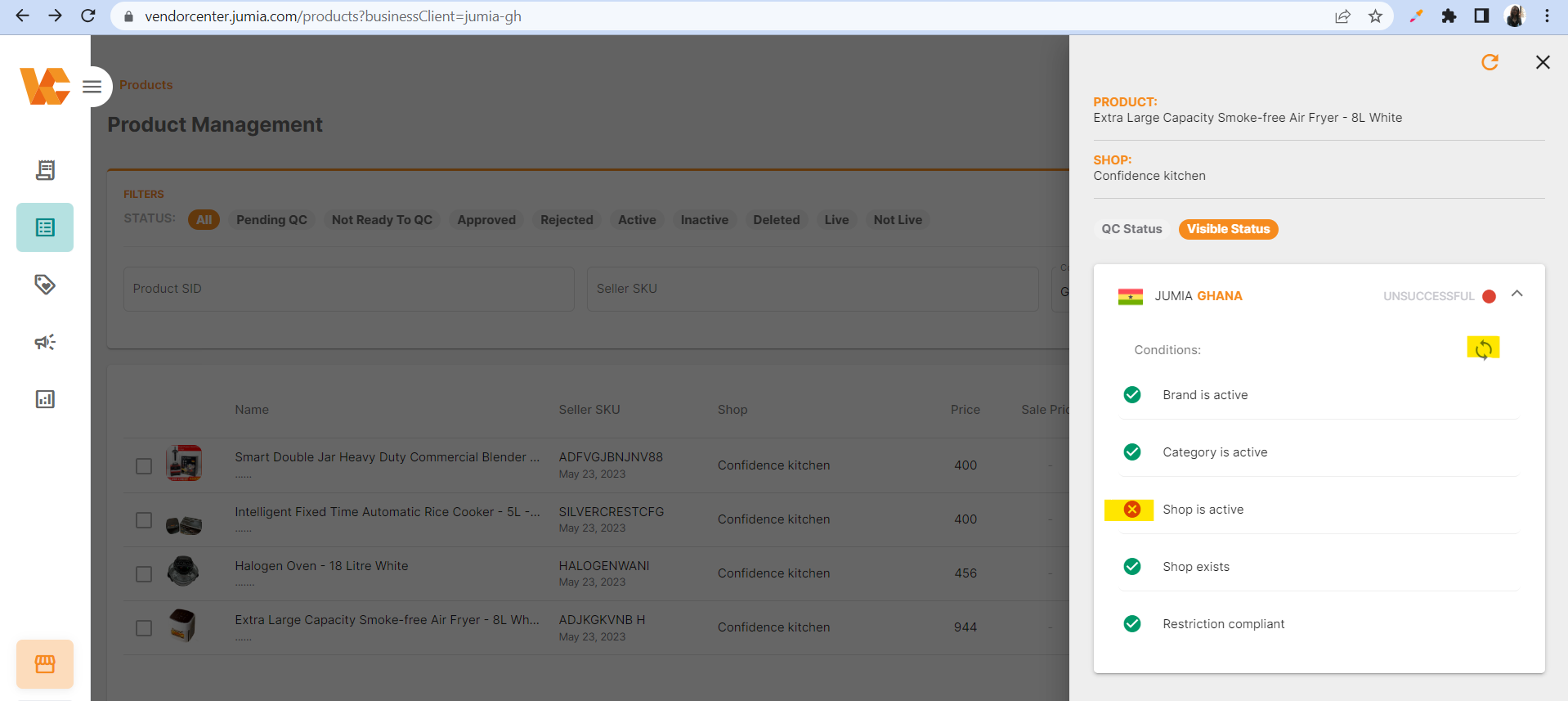Bookmark this page with the star icon

coord(1375,16)
